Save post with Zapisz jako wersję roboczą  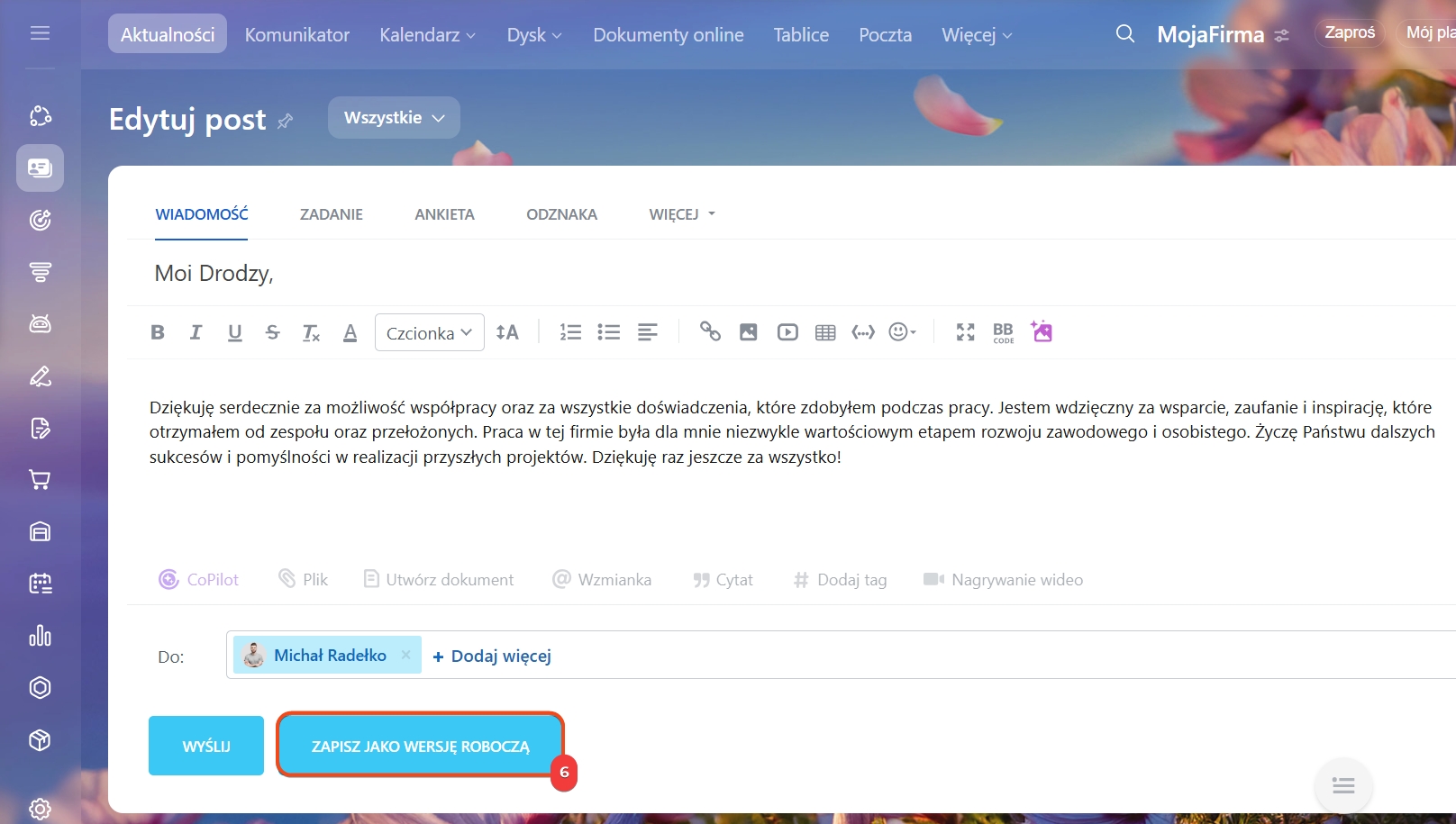point(420,746)
